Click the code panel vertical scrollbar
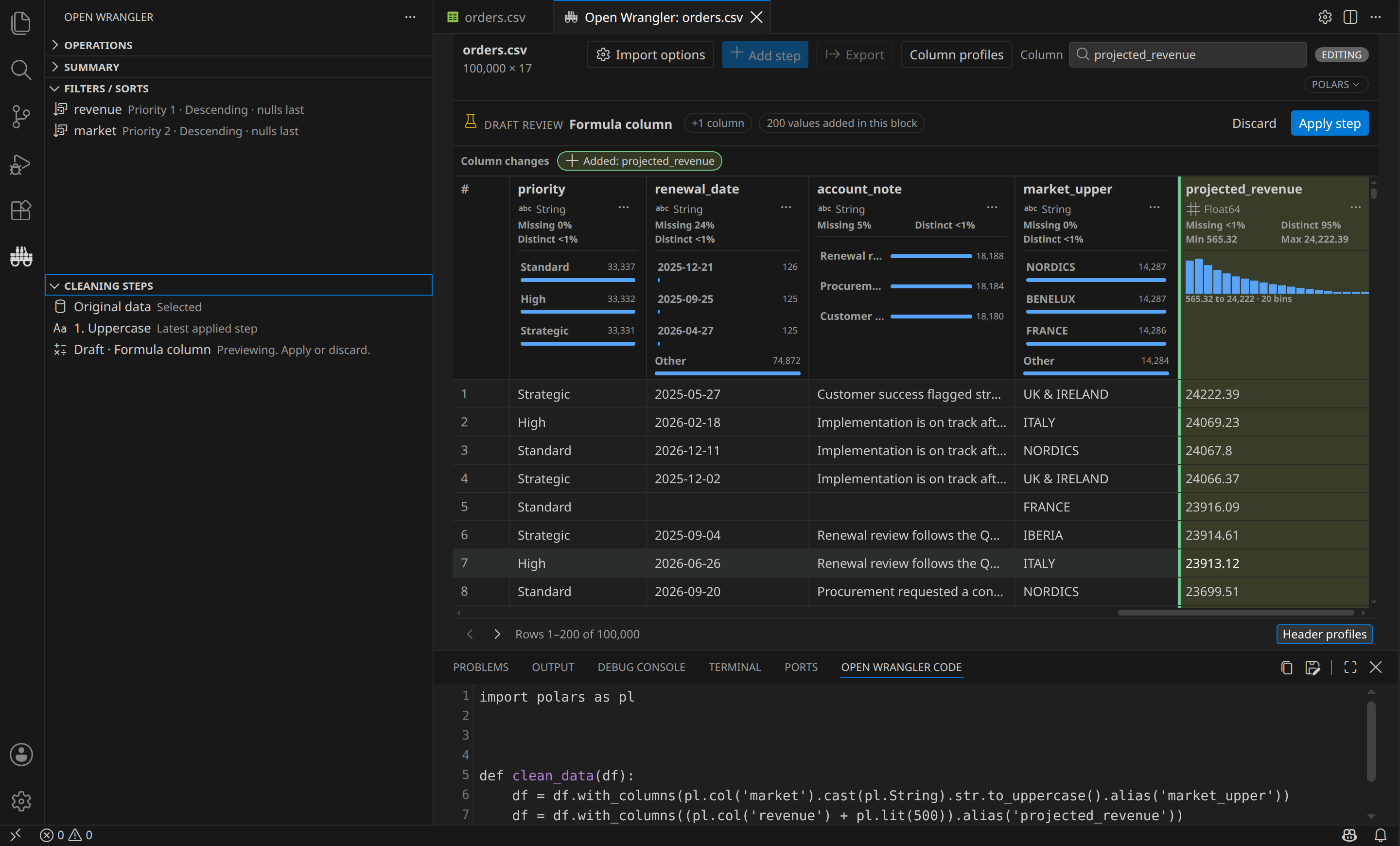Image resolution: width=1400 pixels, height=846 pixels. click(x=1371, y=741)
